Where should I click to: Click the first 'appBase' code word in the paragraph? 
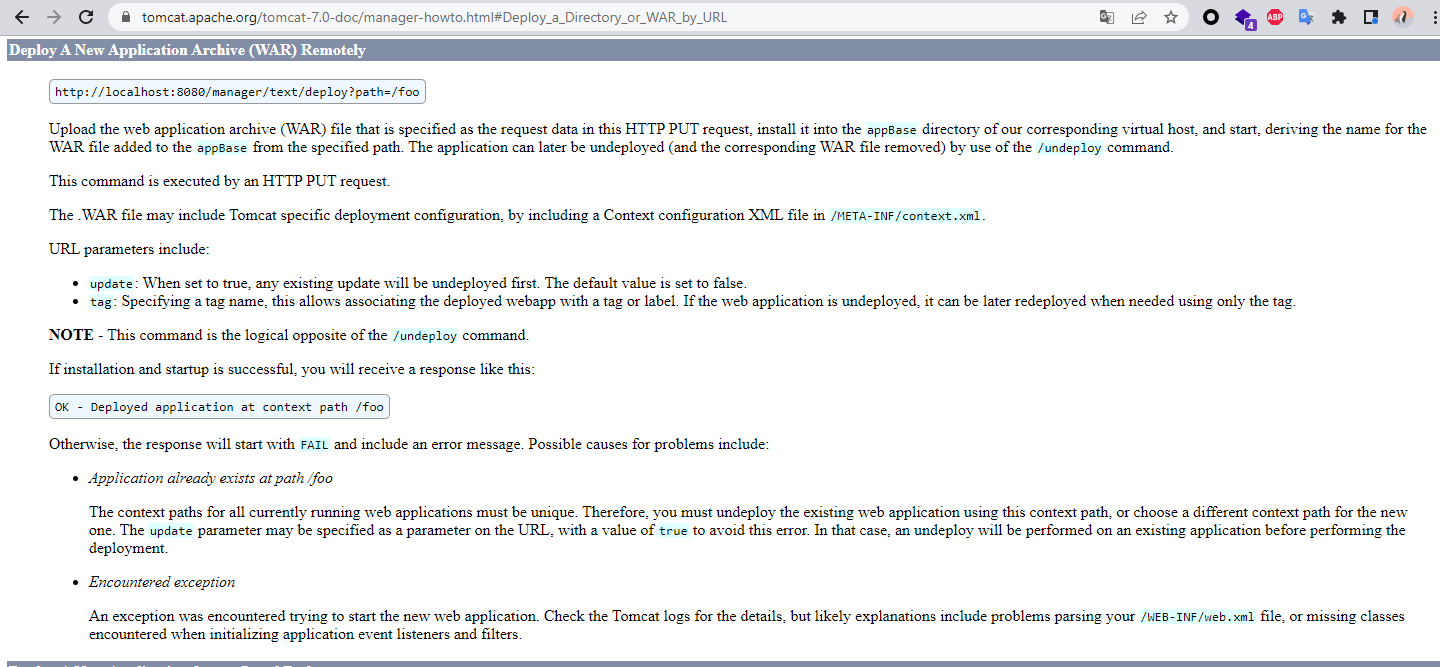tap(892, 130)
